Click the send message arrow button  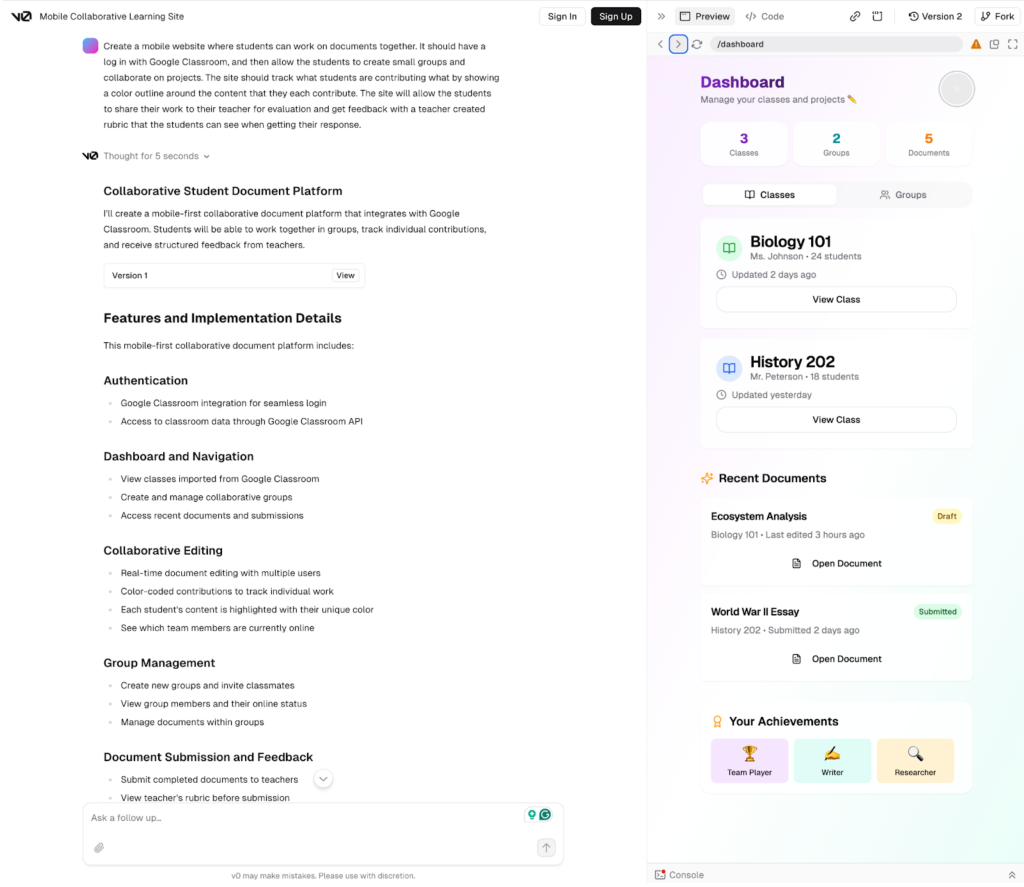point(546,848)
